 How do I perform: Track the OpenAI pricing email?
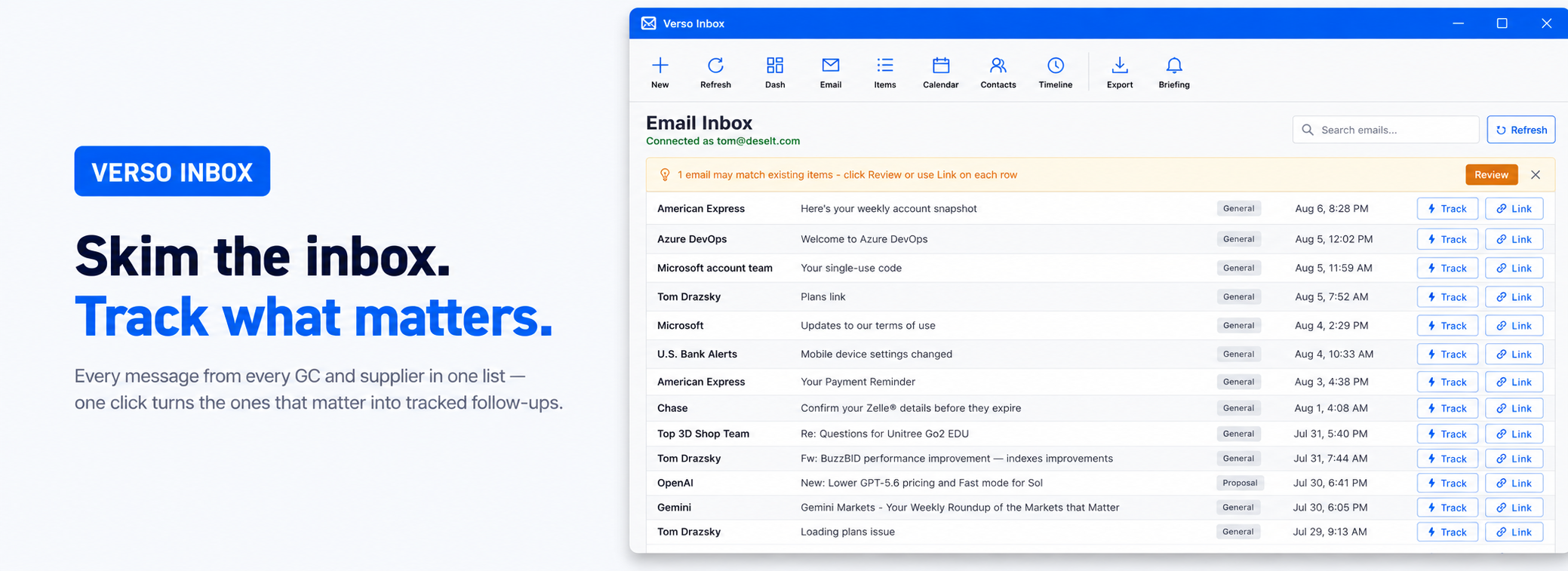[1447, 483]
